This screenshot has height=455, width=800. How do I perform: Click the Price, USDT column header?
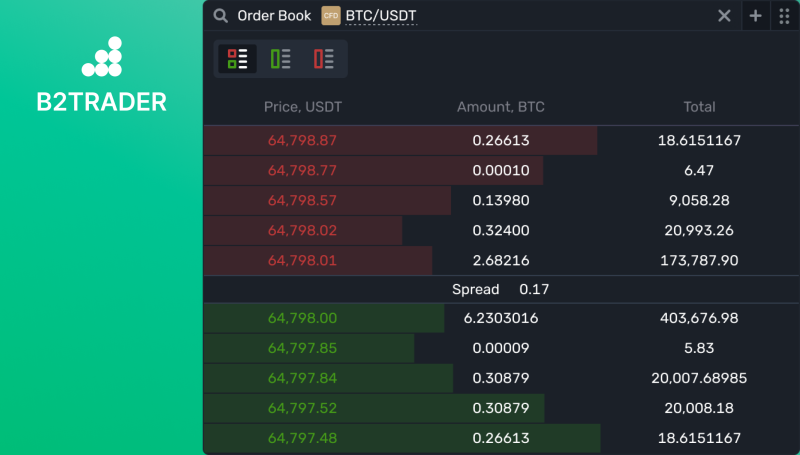click(x=302, y=107)
